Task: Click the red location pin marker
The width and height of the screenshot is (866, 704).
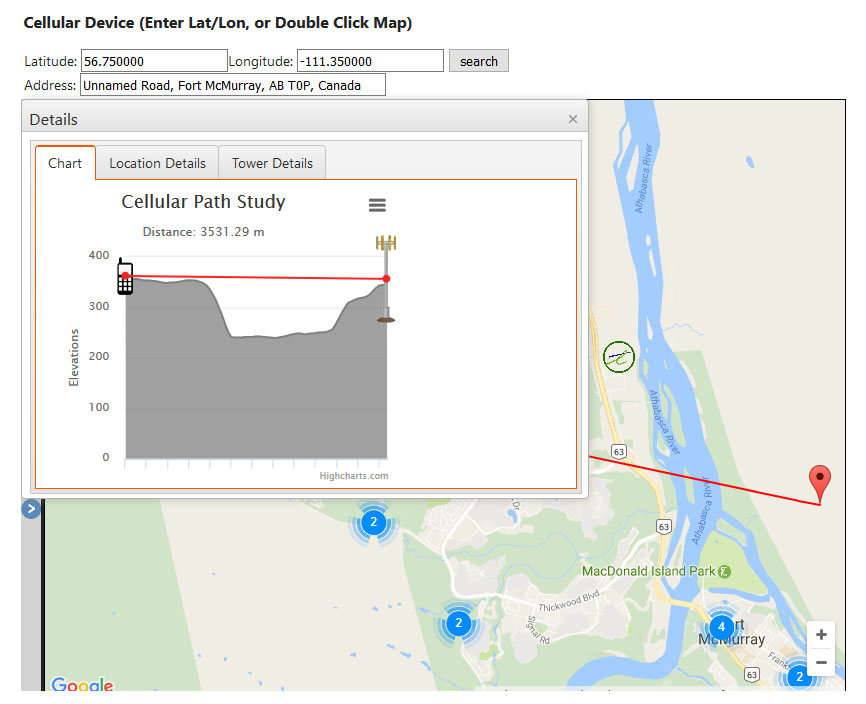Action: [820, 482]
